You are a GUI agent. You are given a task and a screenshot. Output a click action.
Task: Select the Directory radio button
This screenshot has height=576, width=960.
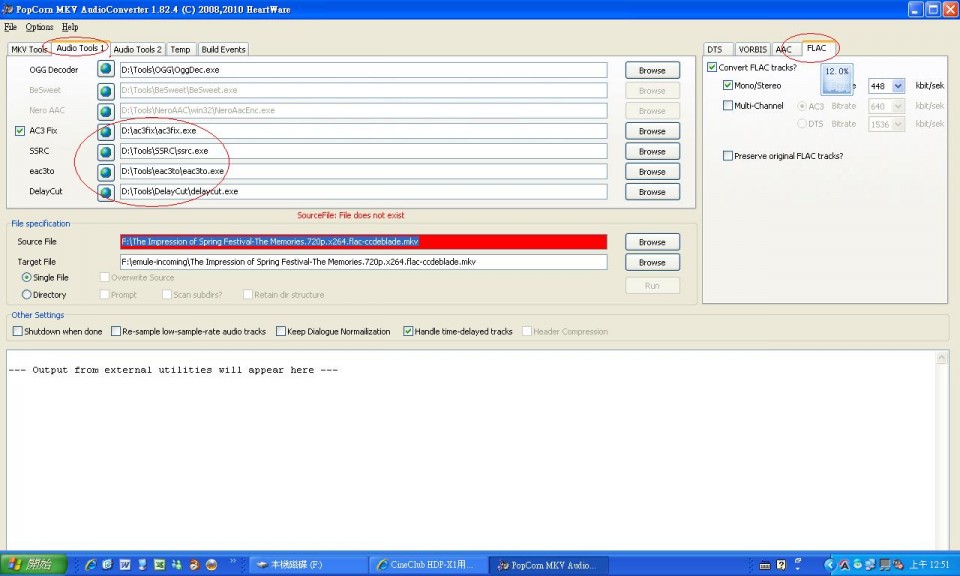click(26, 294)
